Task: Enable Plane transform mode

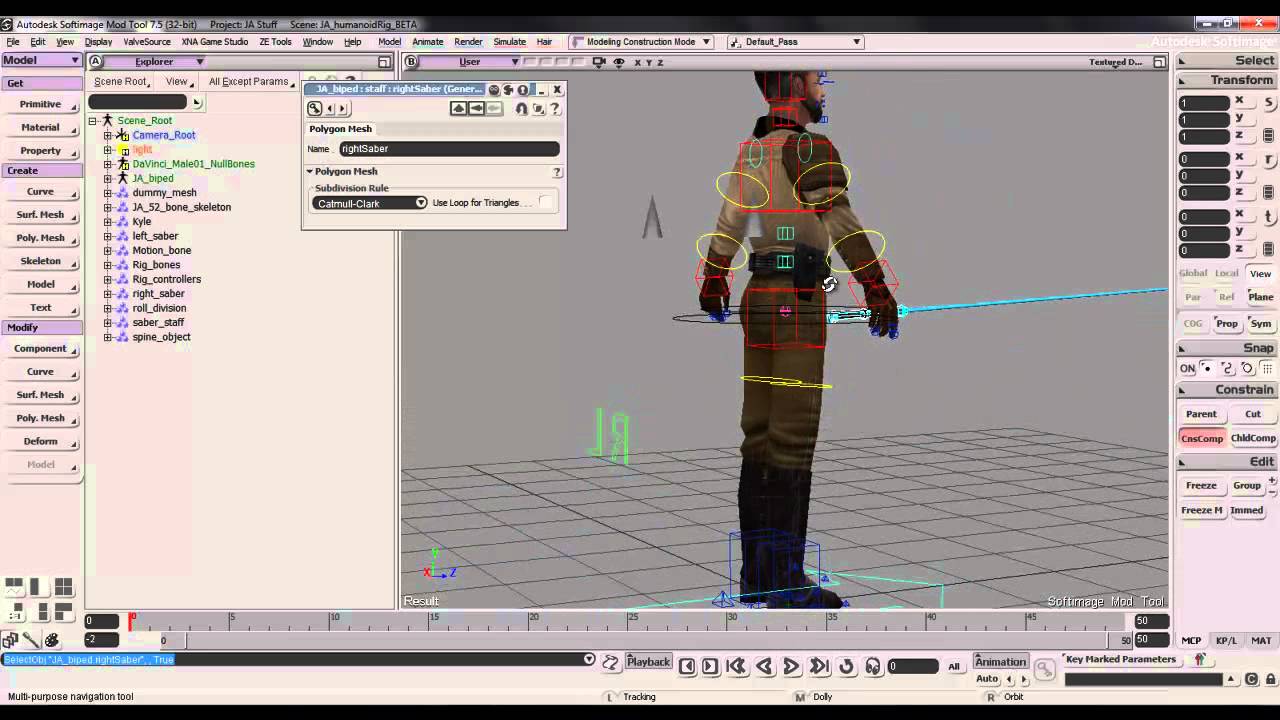Action: tap(1260, 297)
